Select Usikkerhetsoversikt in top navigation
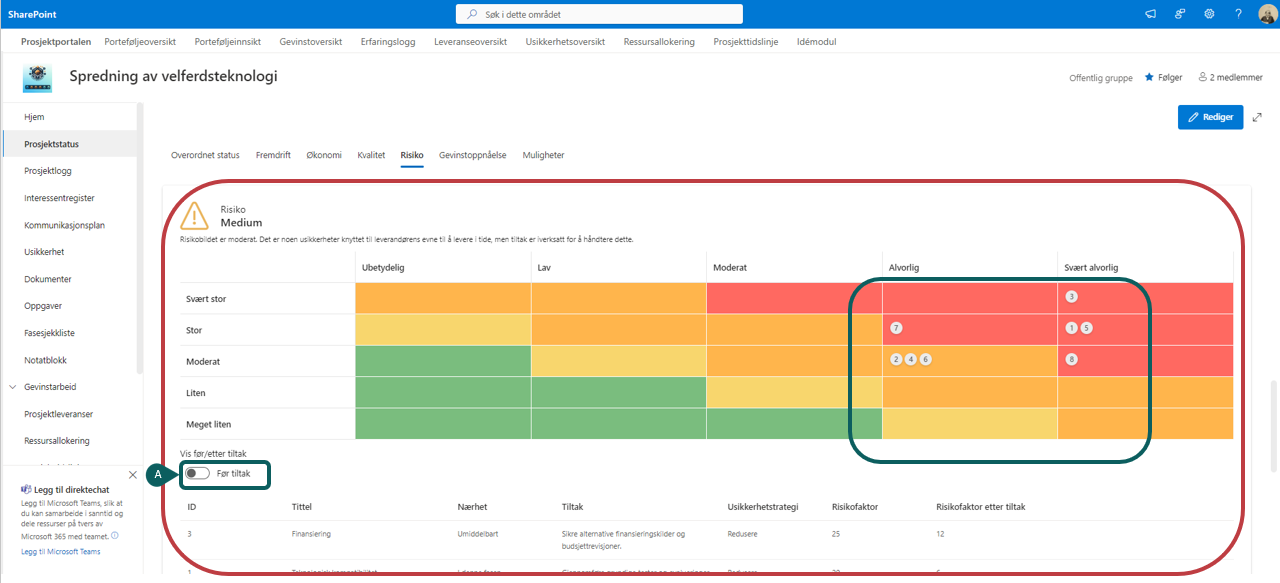Image resolution: width=1280 pixels, height=583 pixels. [x=565, y=42]
